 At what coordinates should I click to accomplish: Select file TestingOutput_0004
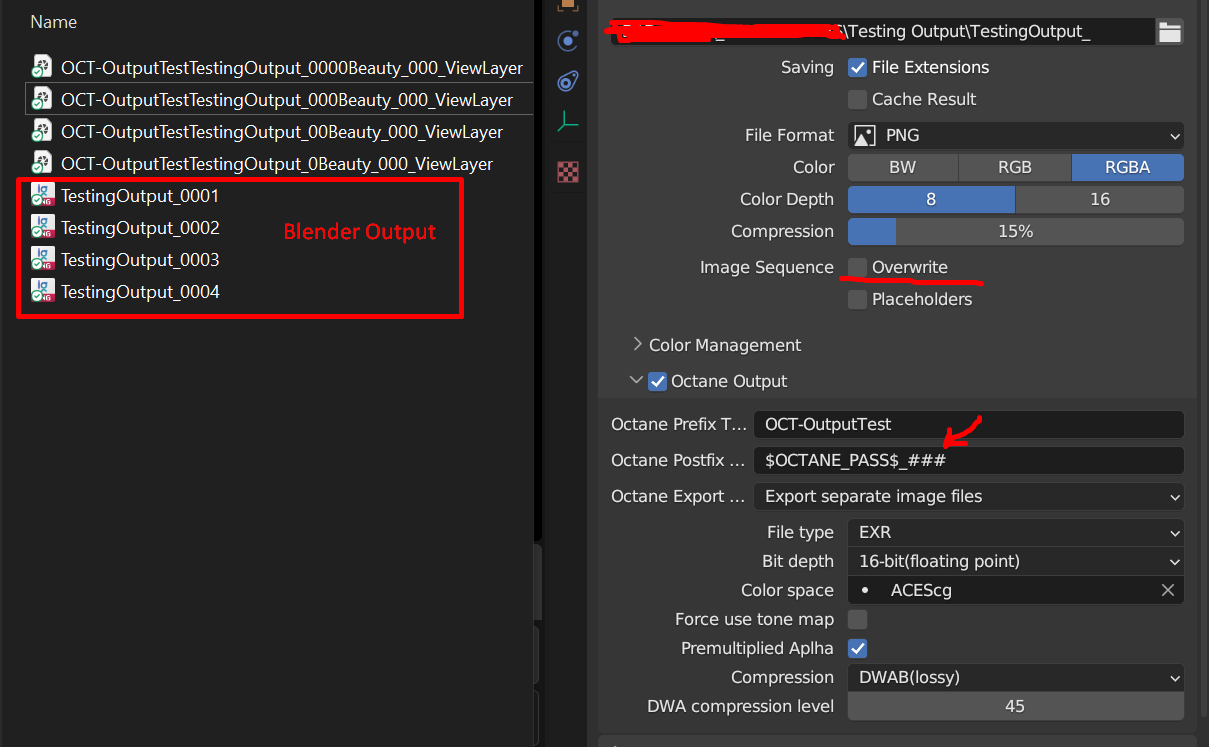pos(140,292)
